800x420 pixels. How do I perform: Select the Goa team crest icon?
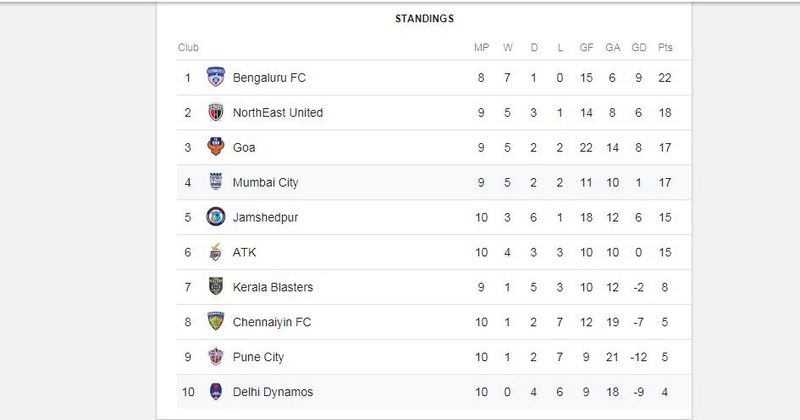tap(216, 147)
